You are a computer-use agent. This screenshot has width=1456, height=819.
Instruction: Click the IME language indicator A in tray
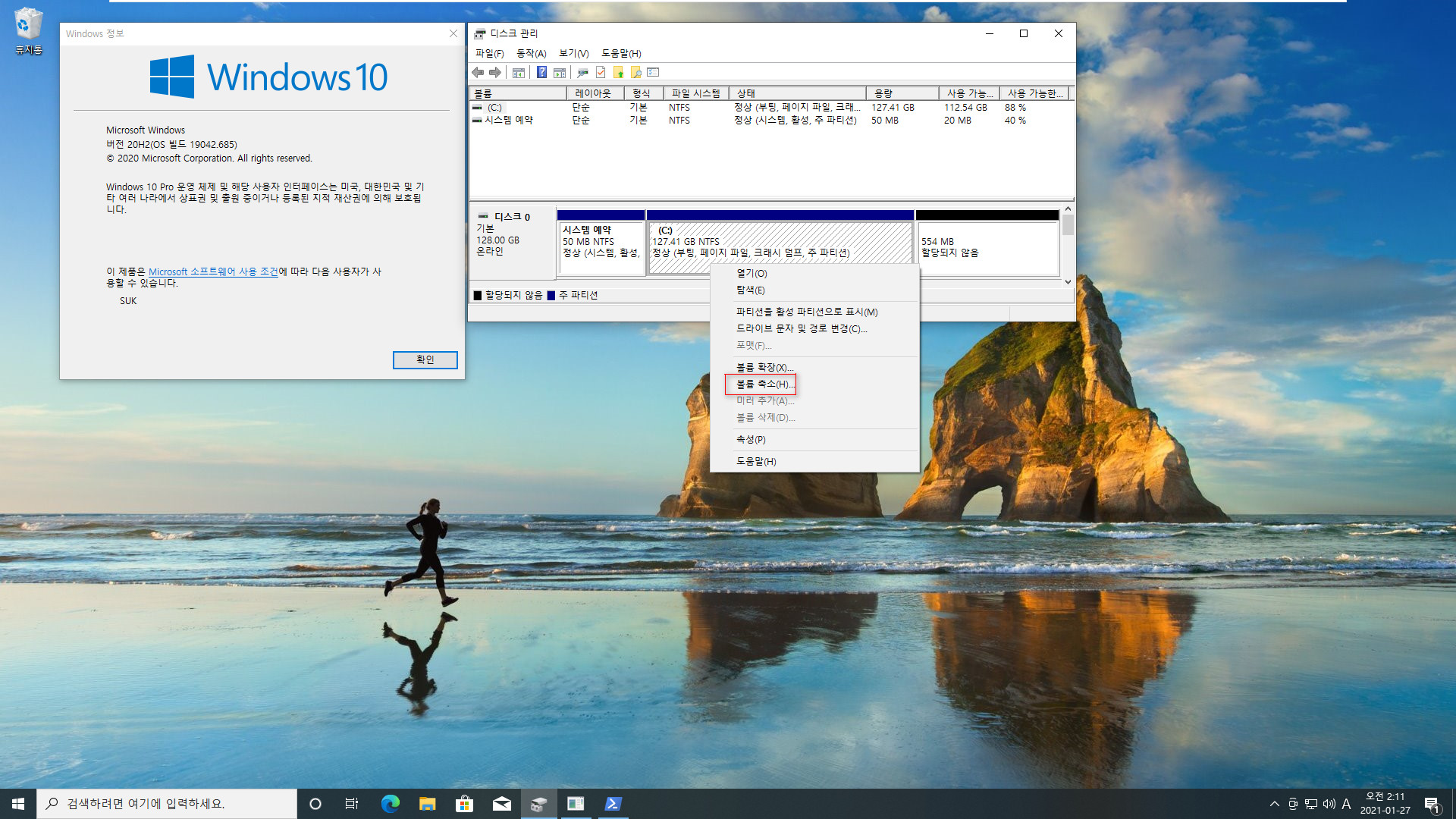1346,804
